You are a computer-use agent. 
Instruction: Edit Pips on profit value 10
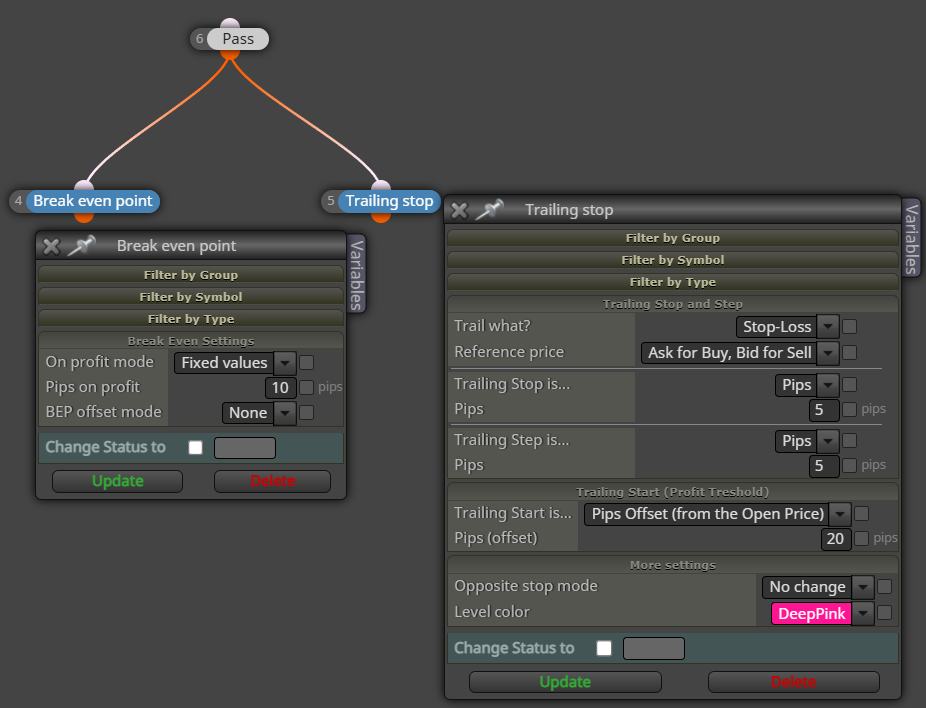tap(281, 387)
